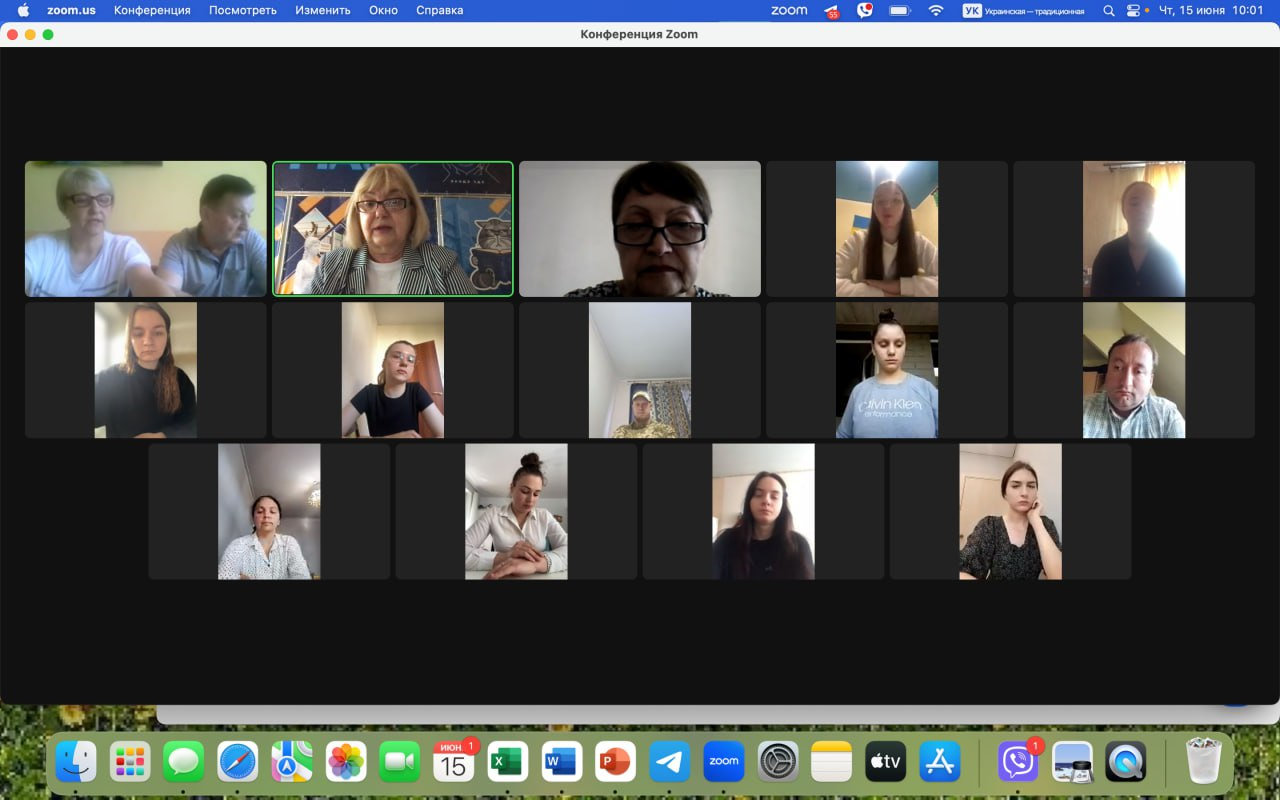This screenshot has width=1280, height=800.
Task: Open the Preview app in the dock
Action: click(x=1072, y=762)
